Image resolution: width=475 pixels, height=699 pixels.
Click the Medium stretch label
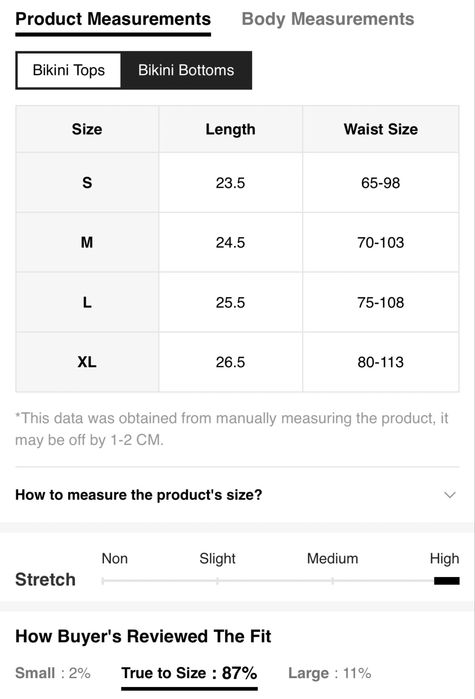tap(332, 559)
